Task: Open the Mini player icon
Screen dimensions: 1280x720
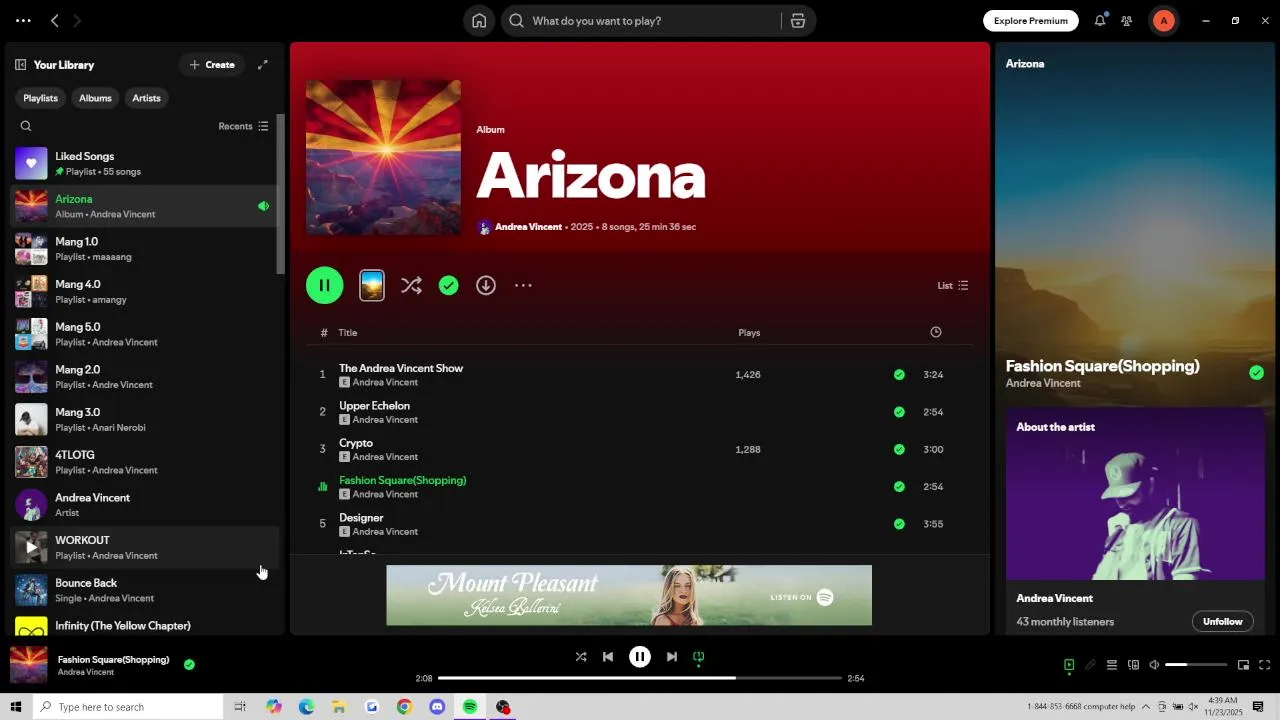Action: tap(1243, 665)
